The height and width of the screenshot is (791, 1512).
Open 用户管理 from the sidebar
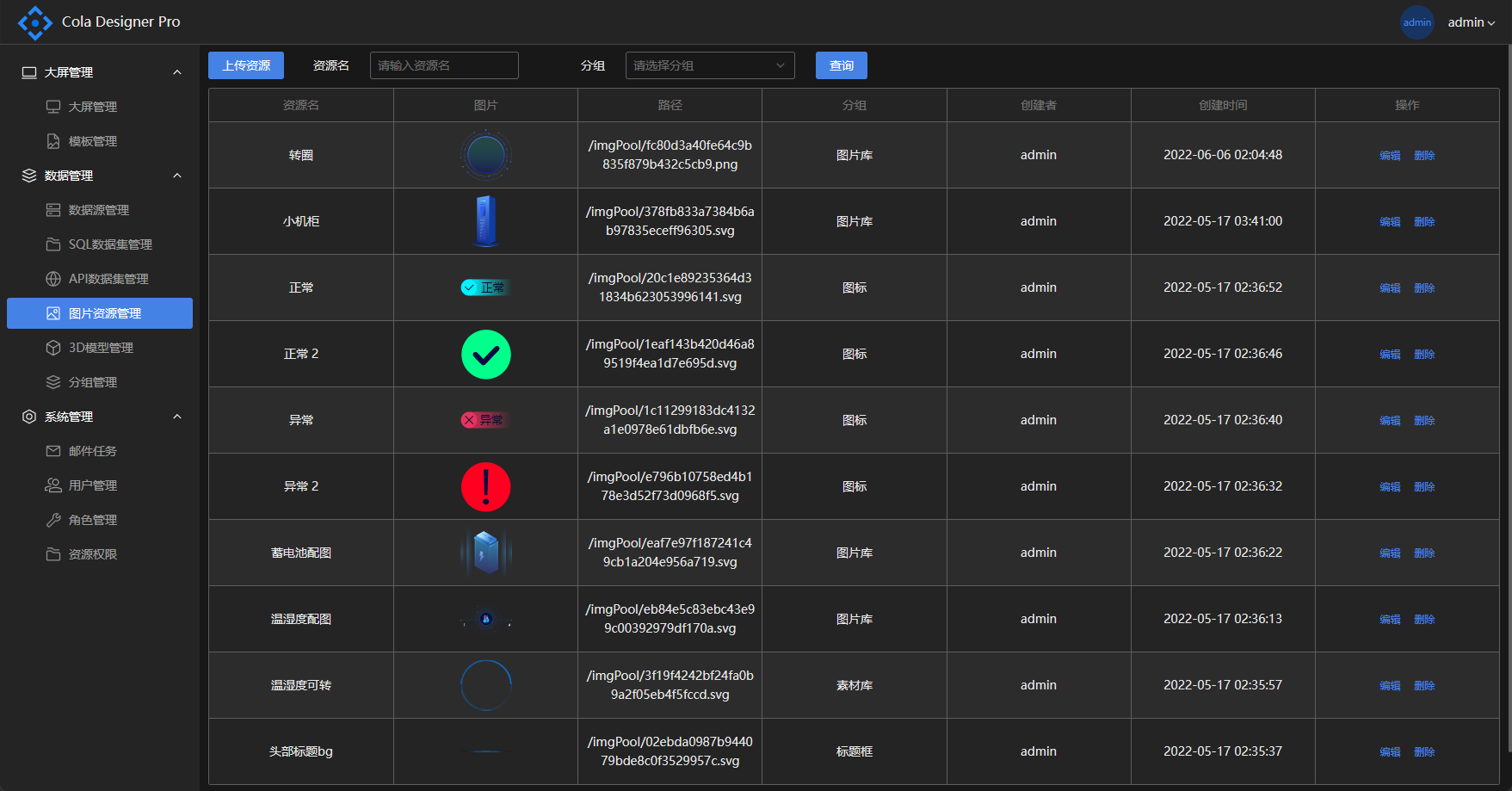tap(93, 485)
